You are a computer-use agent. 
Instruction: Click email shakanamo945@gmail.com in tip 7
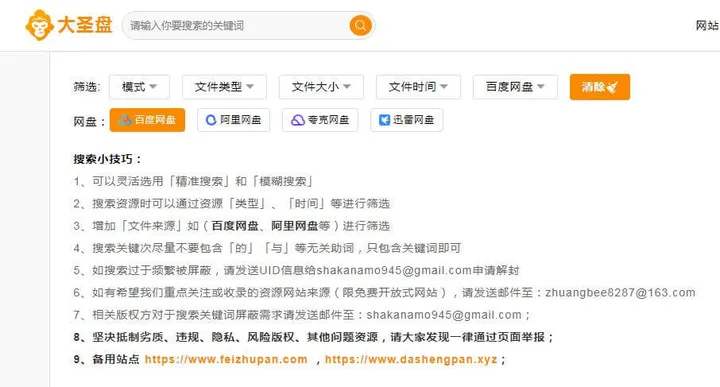pyautogui.click(x=444, y=315)
